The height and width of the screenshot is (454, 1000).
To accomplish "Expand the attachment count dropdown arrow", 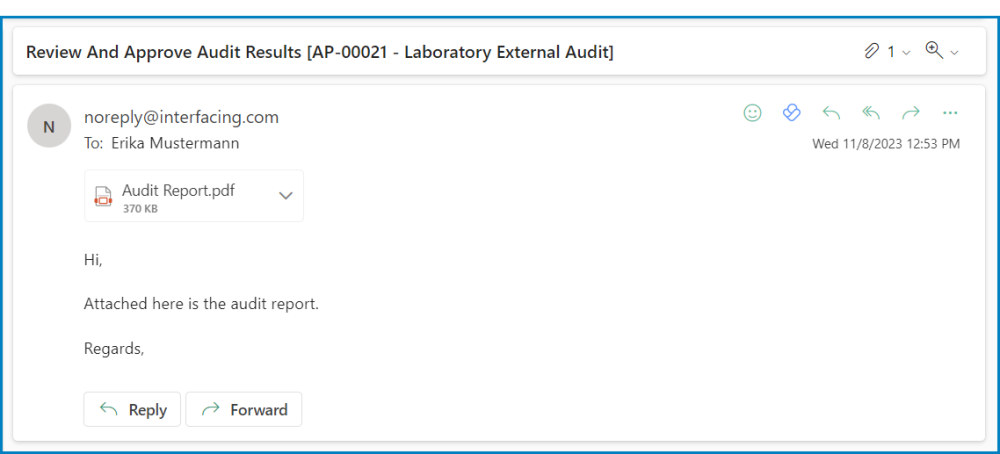I will coord(906,52).
